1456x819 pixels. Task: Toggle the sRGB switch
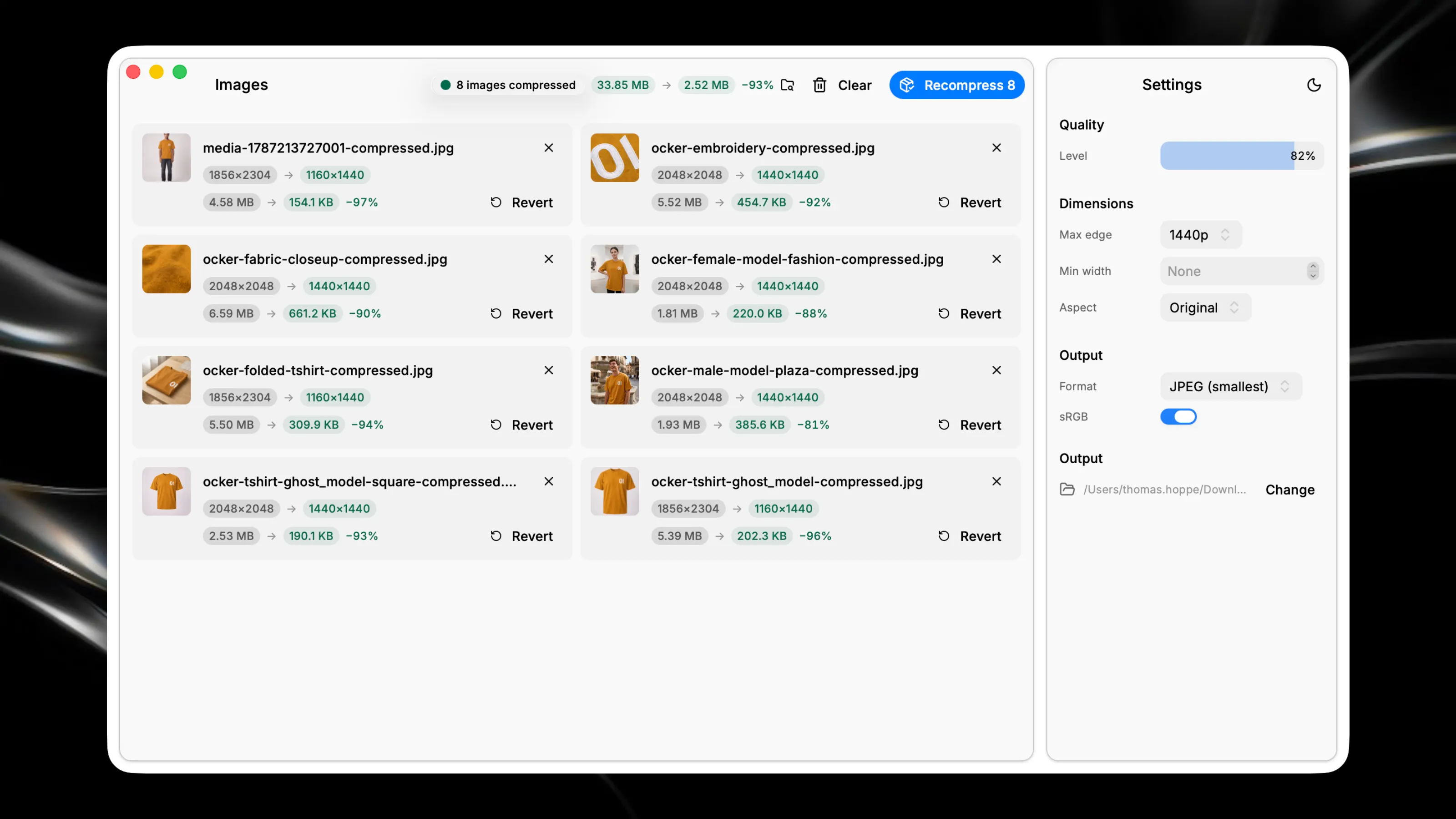click(x=1178, y=417)
